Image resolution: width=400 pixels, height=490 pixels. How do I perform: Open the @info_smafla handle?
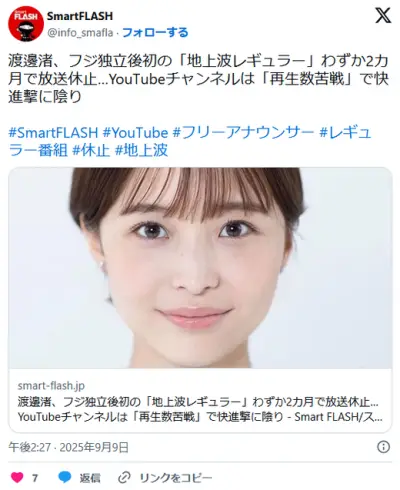pyautogui.click(x=80, y=33)
